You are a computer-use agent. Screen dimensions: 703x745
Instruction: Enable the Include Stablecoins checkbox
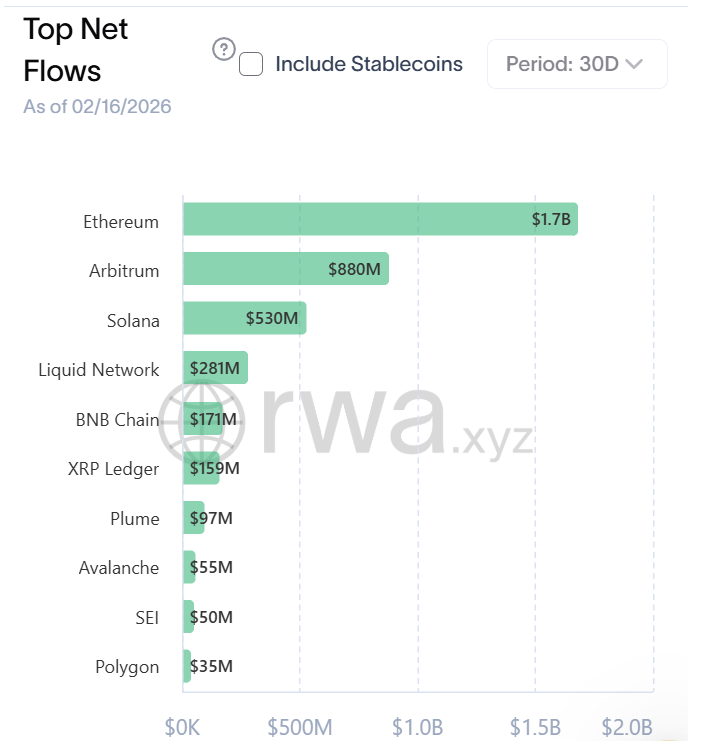[252, 65]
